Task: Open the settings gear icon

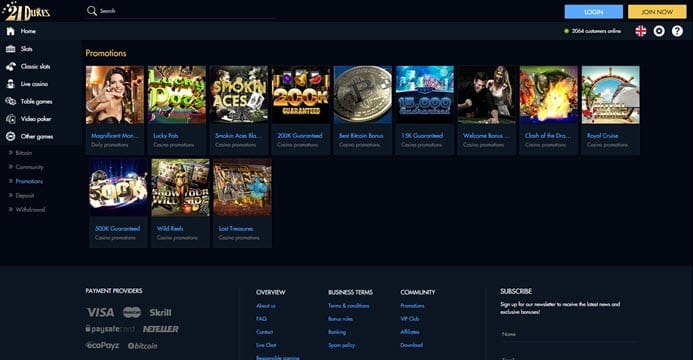Action: (659, 31)
